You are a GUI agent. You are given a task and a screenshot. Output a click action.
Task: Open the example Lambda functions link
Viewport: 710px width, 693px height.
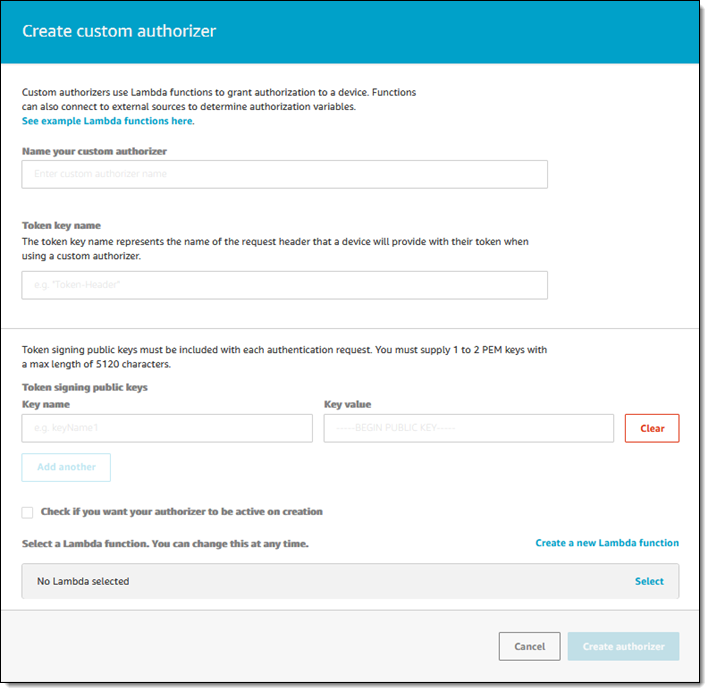(108, 121)
